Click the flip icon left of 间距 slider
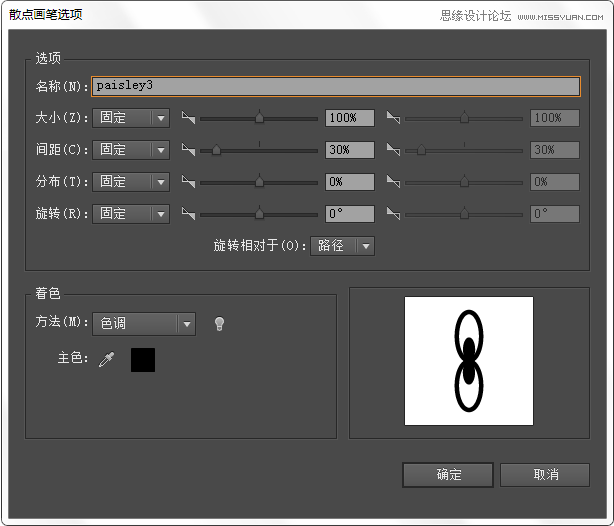 188,150
